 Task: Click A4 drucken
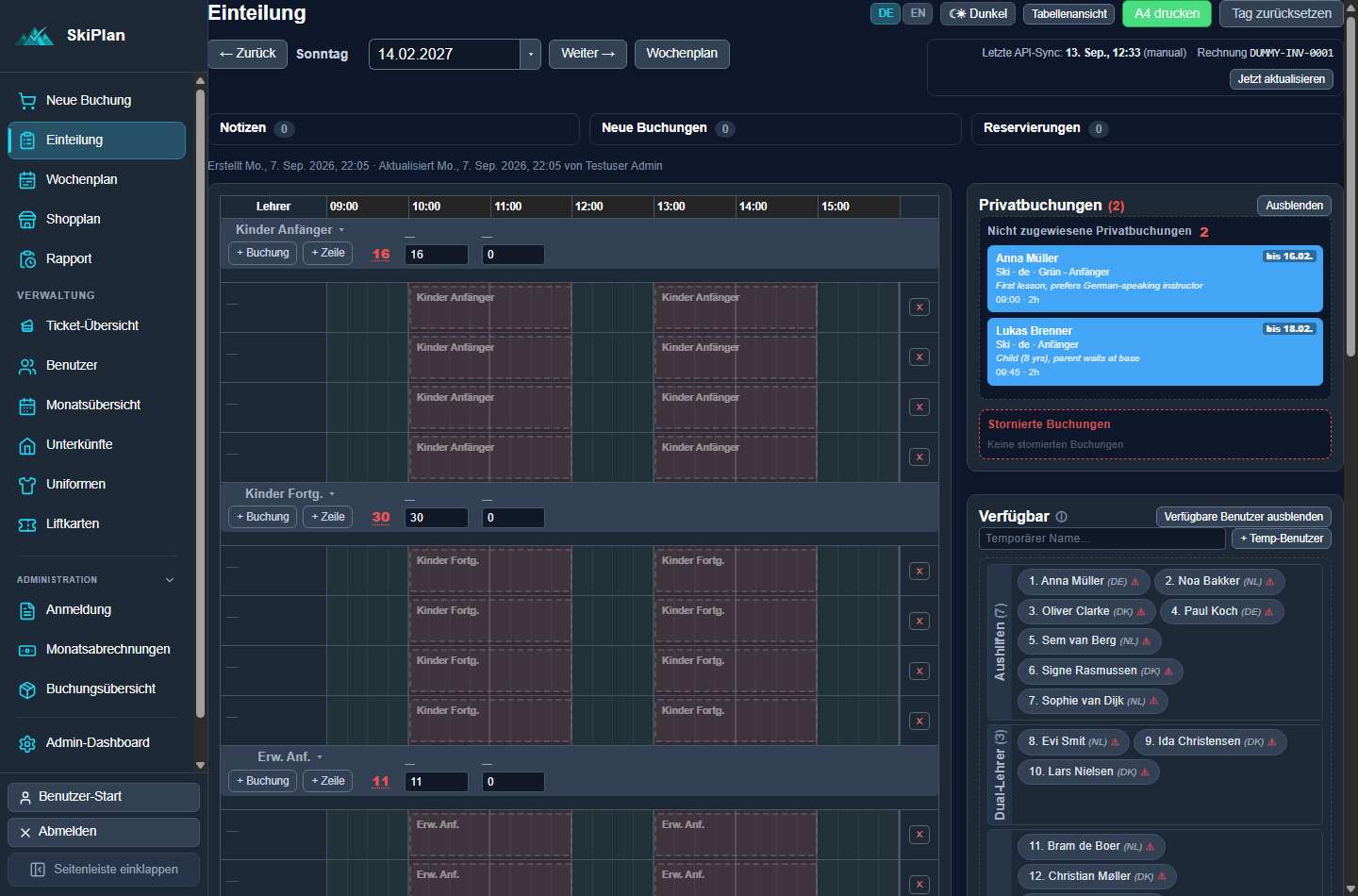point(1167,13)
